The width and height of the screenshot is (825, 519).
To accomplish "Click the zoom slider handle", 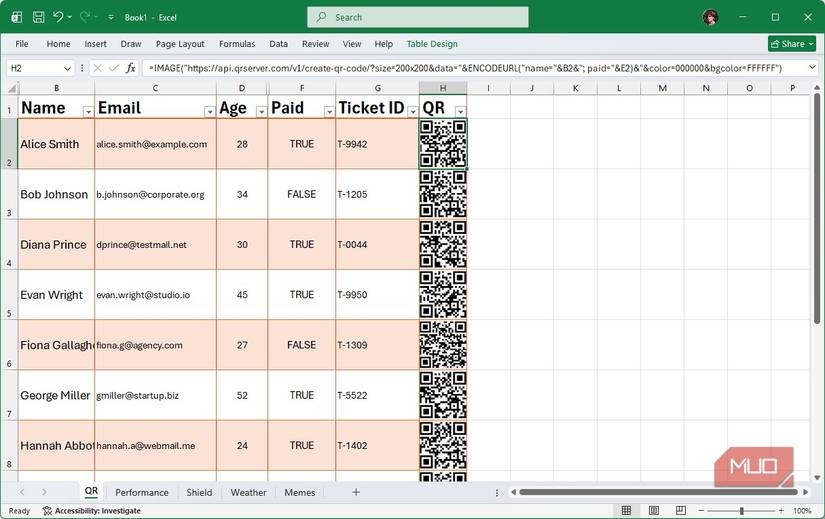I will point(741,511).
